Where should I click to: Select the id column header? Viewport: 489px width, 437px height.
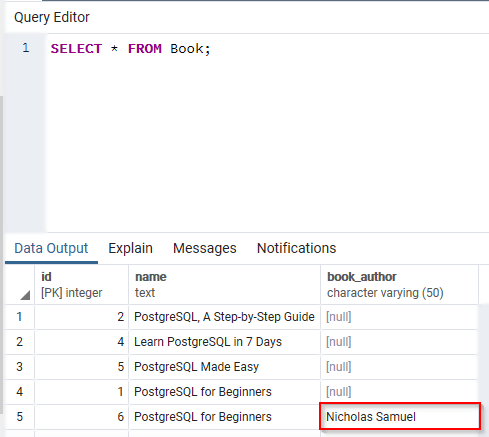(x=82, y=285)
